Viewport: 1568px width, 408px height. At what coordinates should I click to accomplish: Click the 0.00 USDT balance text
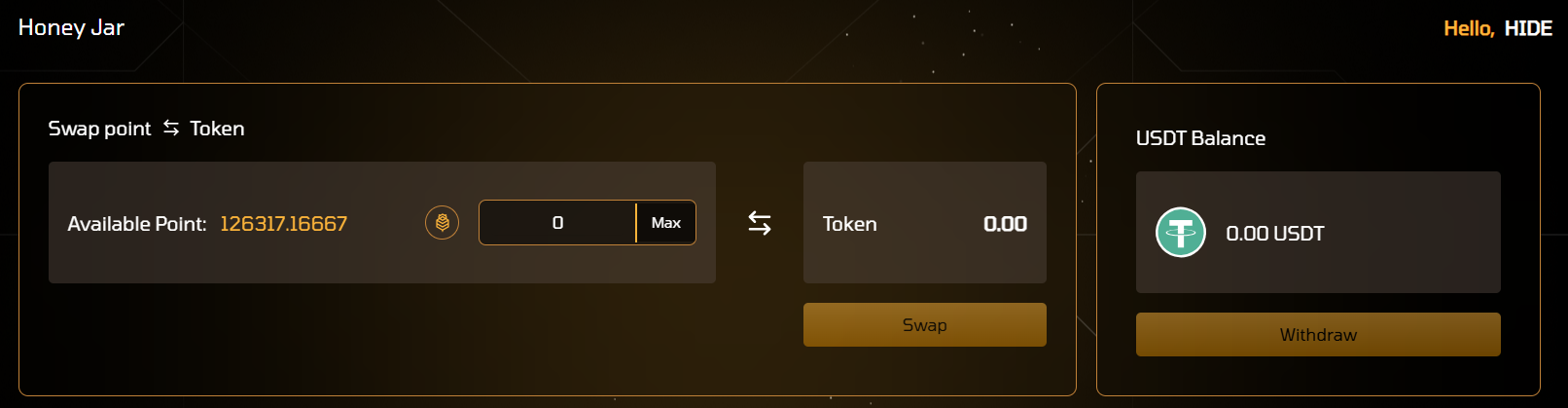(x=1274, y=234)
